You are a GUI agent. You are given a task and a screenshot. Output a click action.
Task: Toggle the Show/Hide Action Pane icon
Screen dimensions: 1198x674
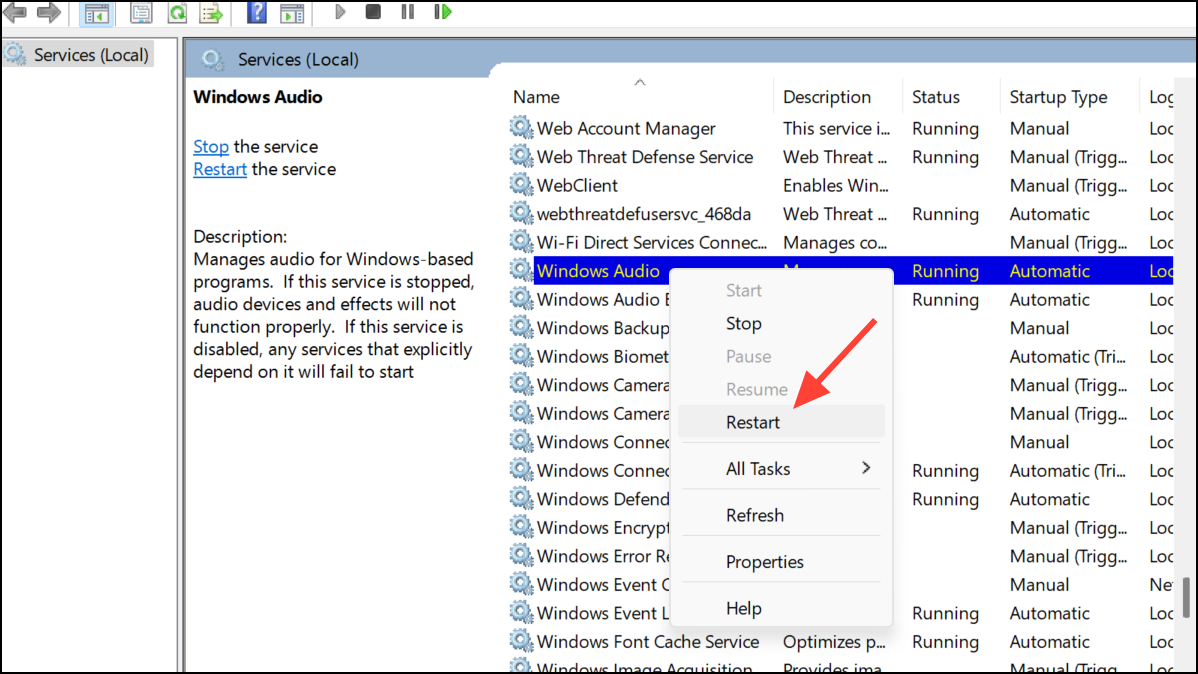click(292, 13)
